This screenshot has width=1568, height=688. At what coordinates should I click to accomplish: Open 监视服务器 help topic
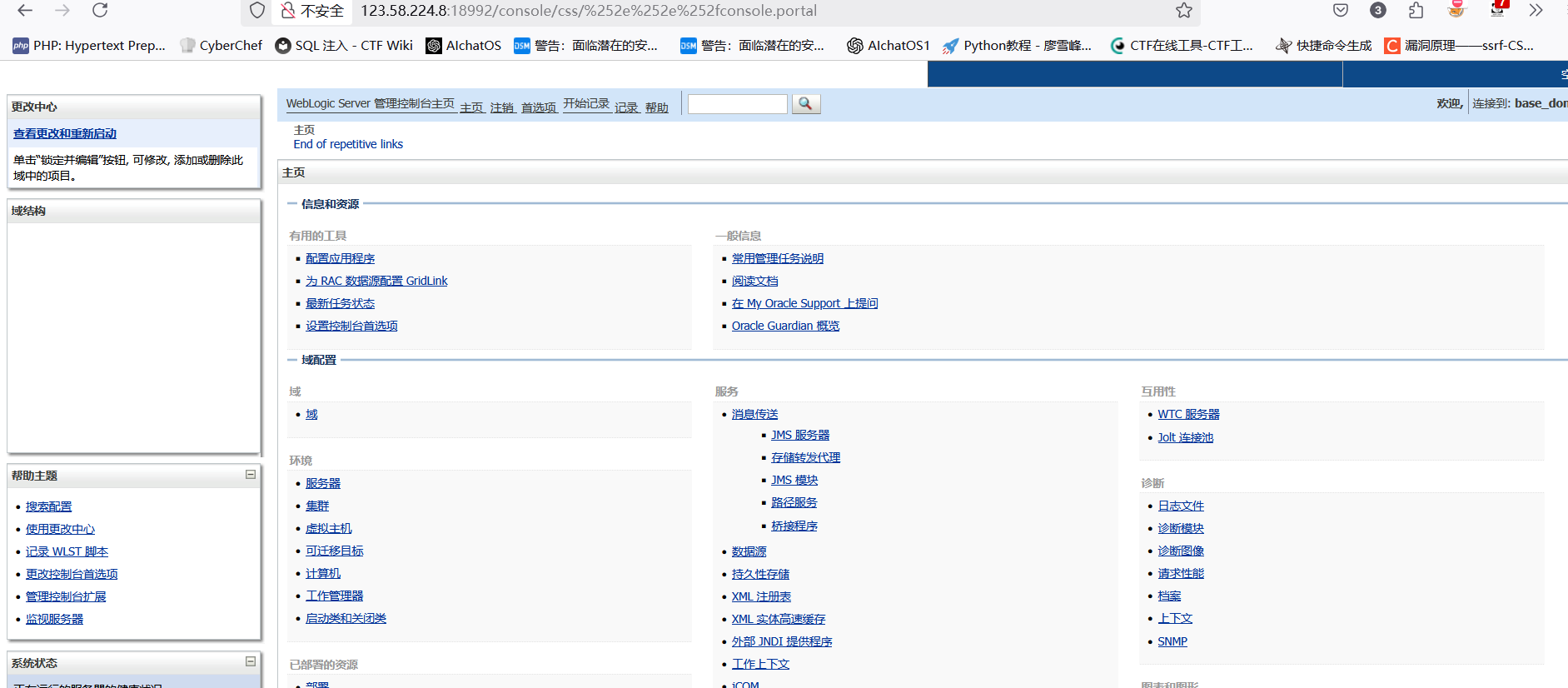click(x=54, y=619)
